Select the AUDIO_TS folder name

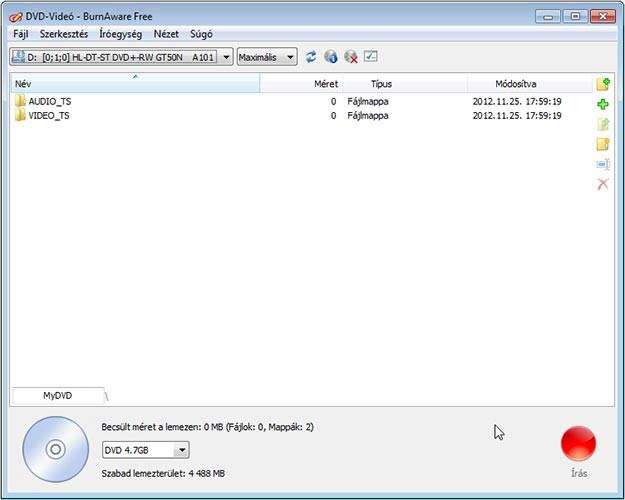click(x=50, y=101)
